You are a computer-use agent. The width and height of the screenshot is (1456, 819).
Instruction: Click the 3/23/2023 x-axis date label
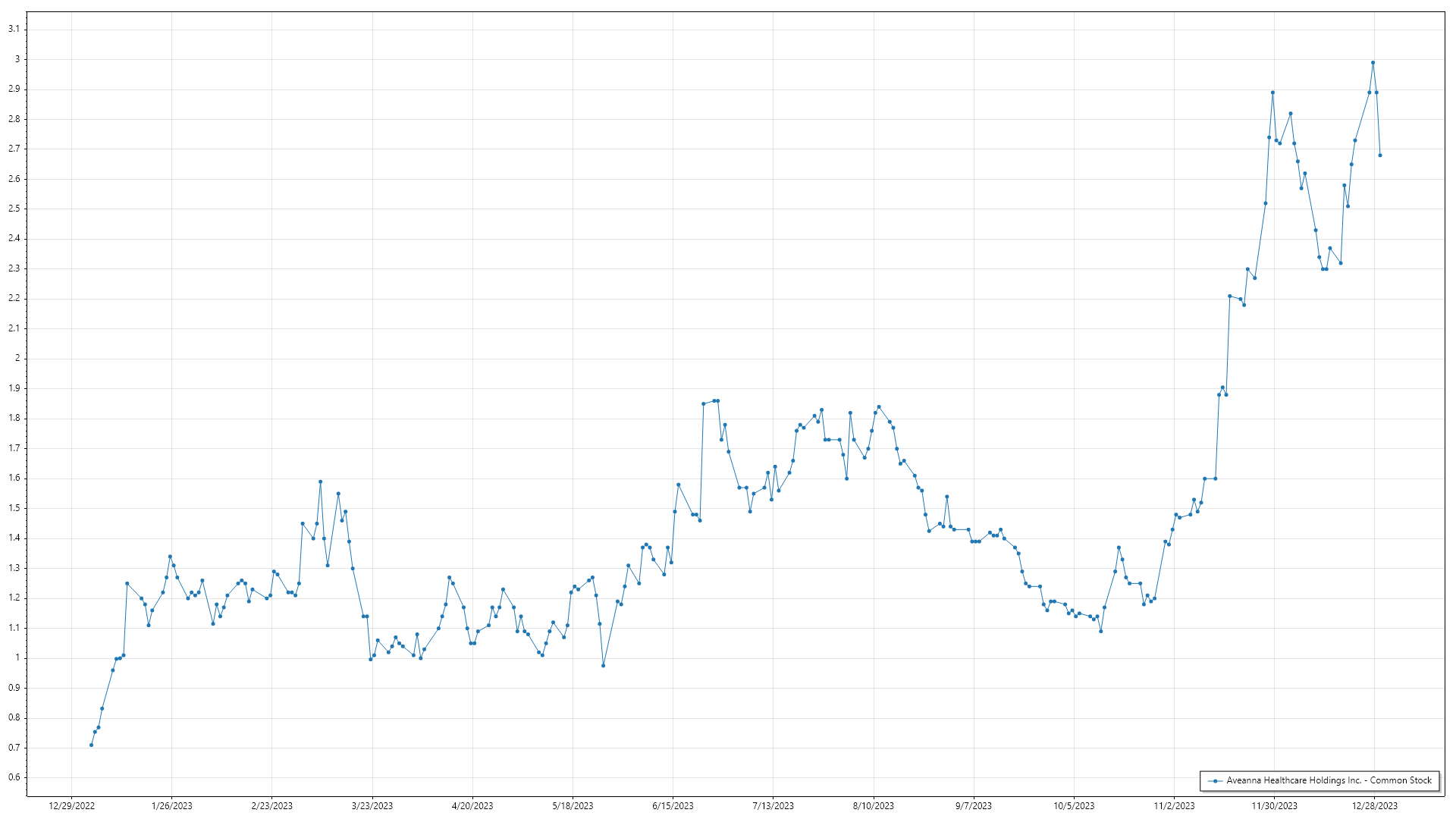pyautogui.click(x=372, y=805)
